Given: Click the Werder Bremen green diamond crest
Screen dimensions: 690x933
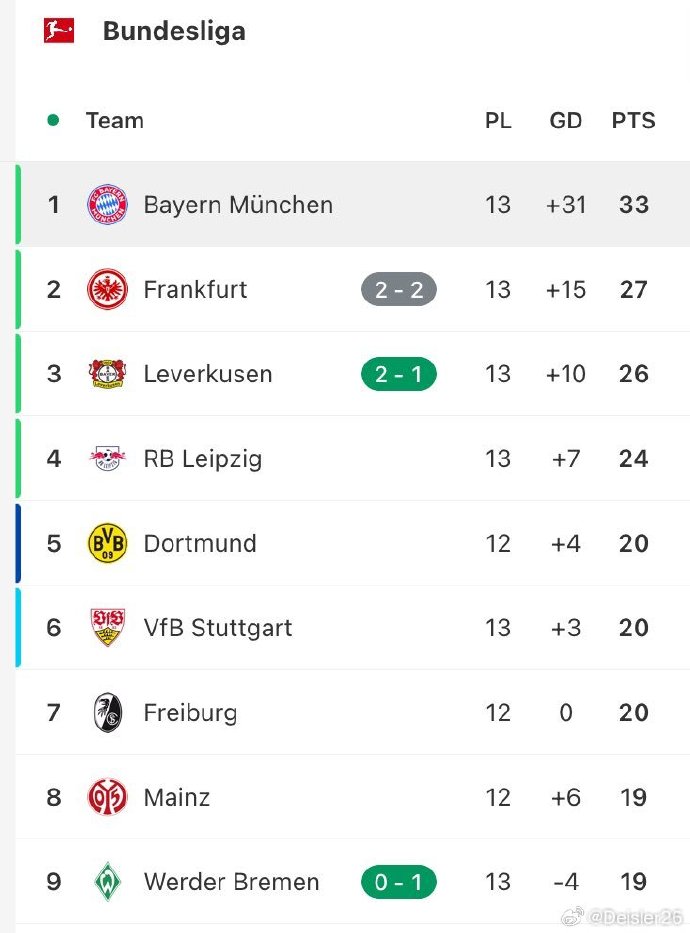Looking at the screenshot, I should pyautogui.click(x=107, y=882).
